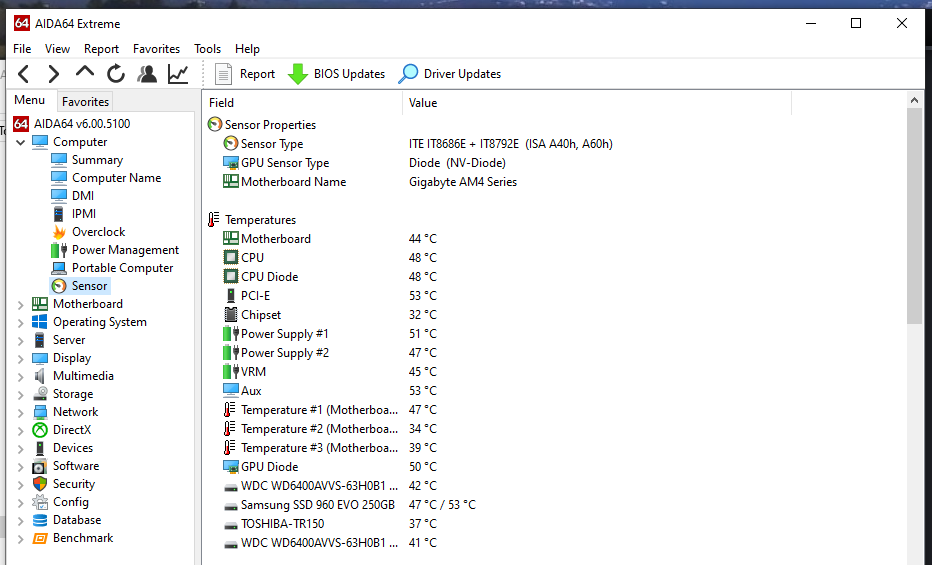Image resolution: width=932 pixels, height=565 pixels.
Task: Open the Portable Computer laptop icon
Action: click(59, 268)
